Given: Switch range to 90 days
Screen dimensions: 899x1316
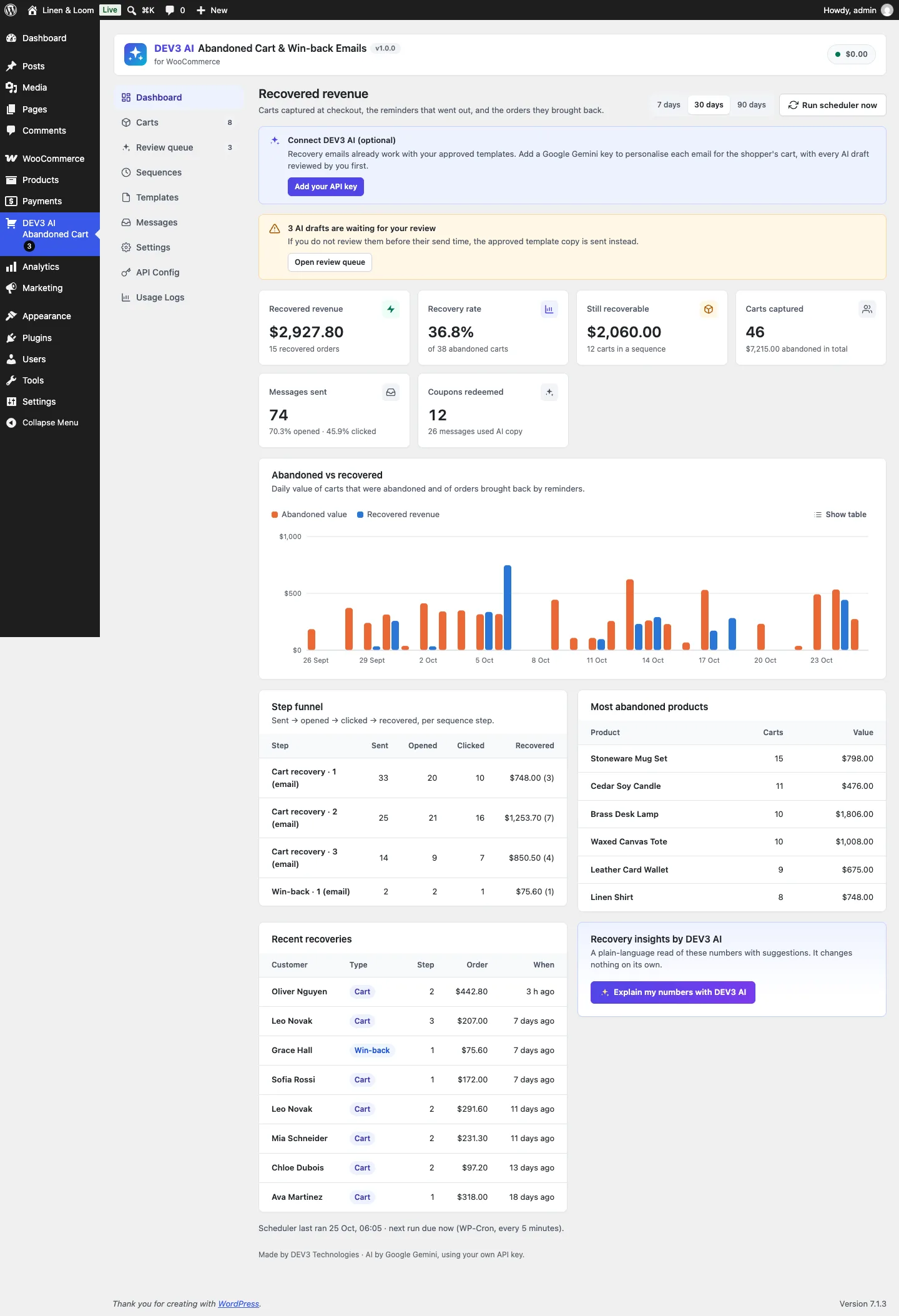Looking at the screenshot, I should pos(752,105).
